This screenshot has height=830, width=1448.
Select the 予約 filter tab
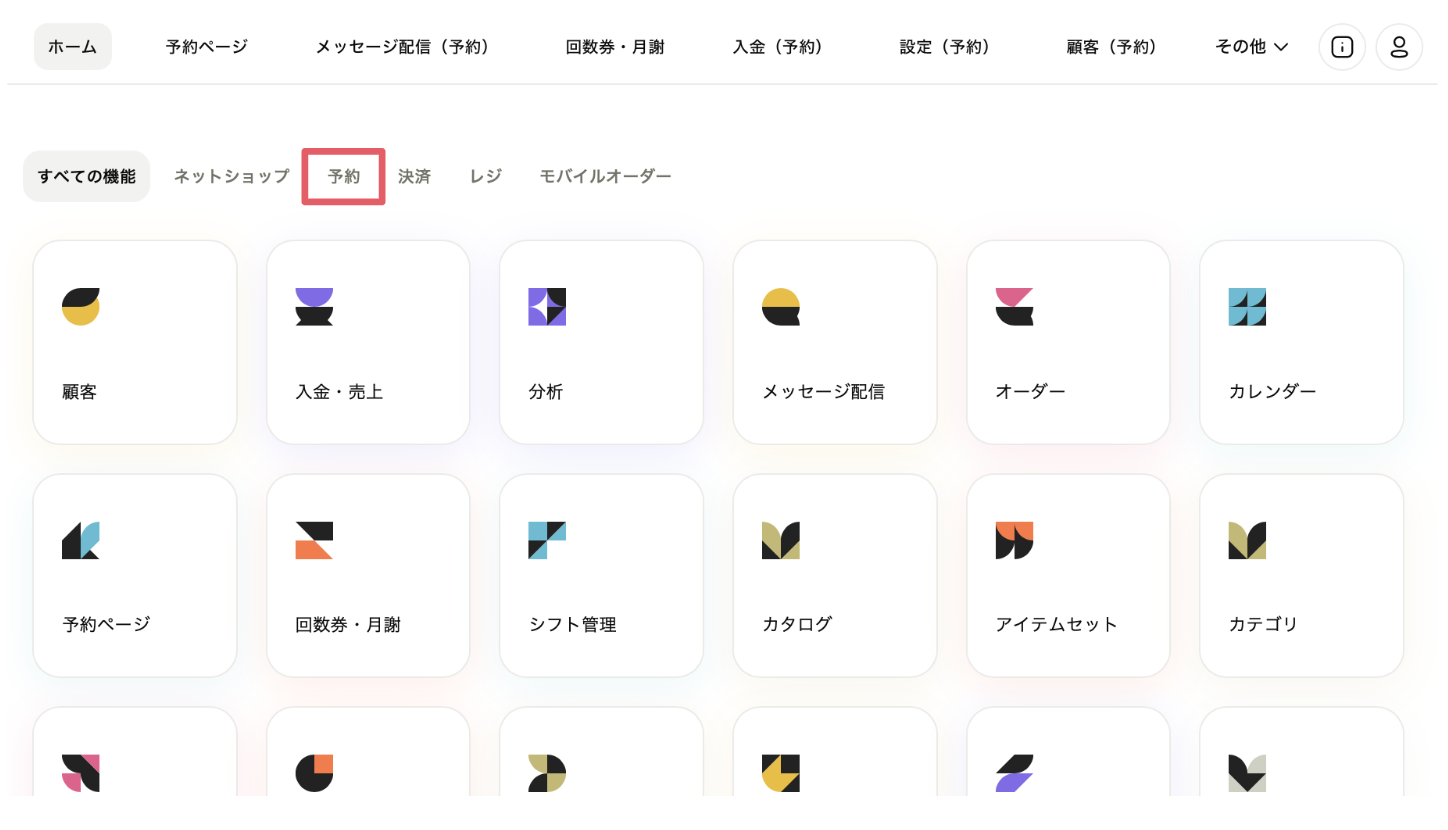[x=344, y=177]
